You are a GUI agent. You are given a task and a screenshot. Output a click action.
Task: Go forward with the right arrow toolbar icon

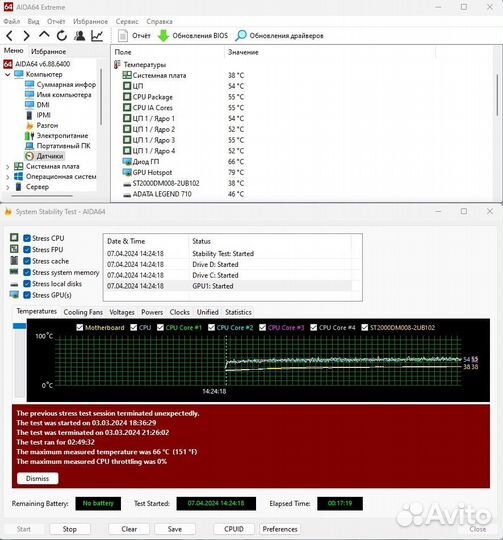tap(27, 35)
